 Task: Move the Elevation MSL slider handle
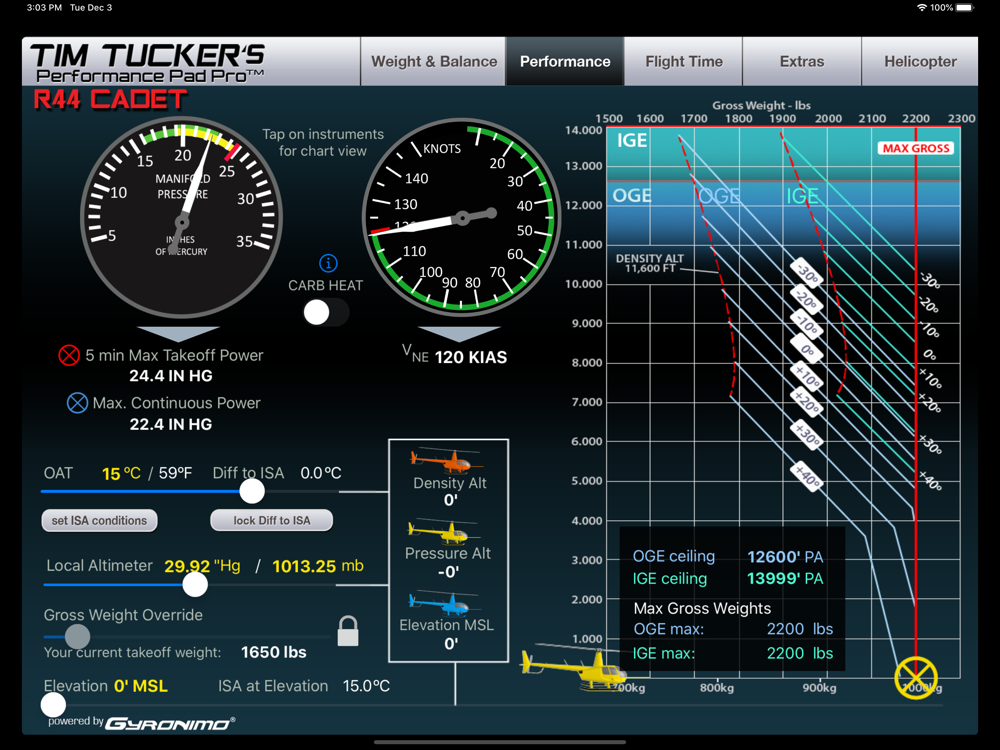click(x=53, y=705)
